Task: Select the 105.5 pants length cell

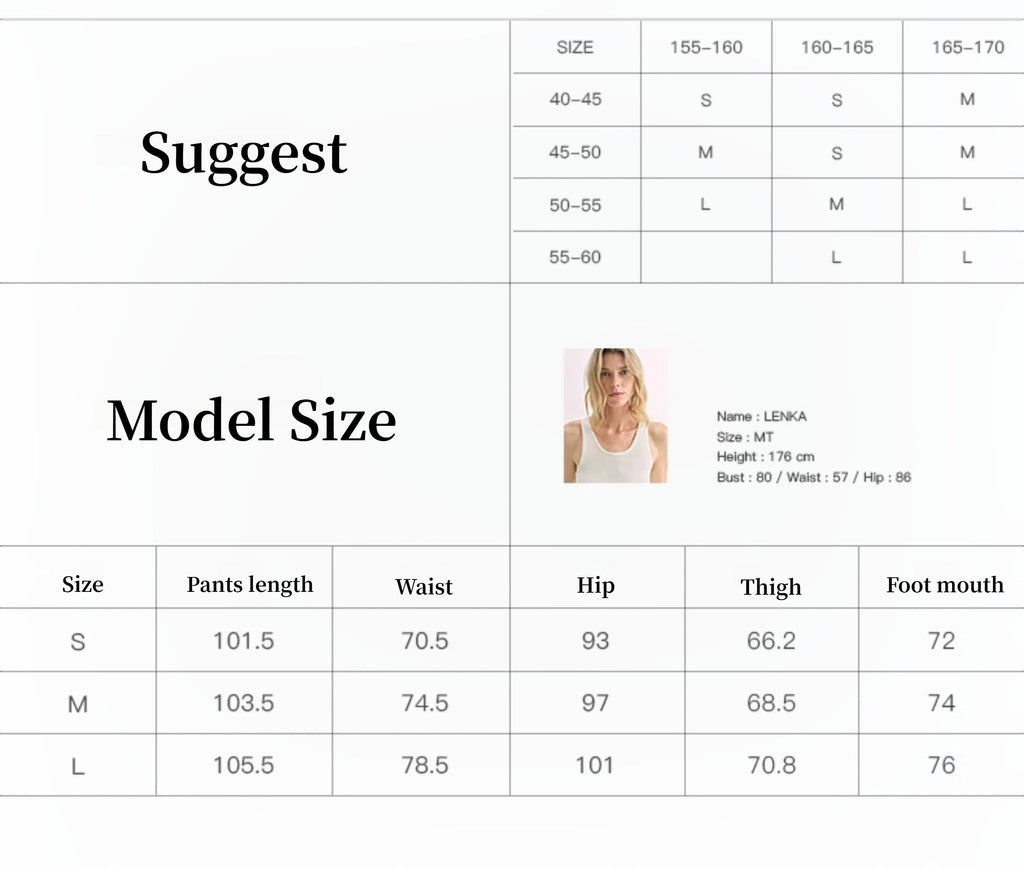Action: [x=243, y=765]
